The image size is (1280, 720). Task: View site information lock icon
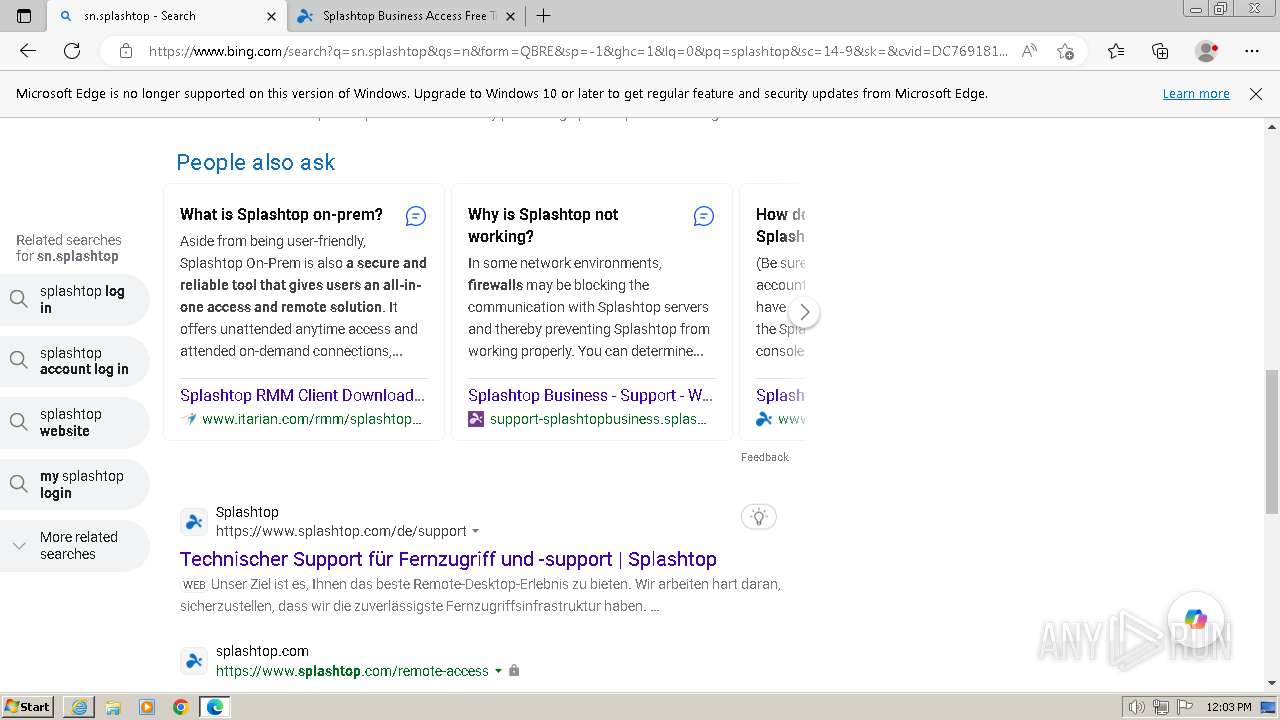[126, 51]
